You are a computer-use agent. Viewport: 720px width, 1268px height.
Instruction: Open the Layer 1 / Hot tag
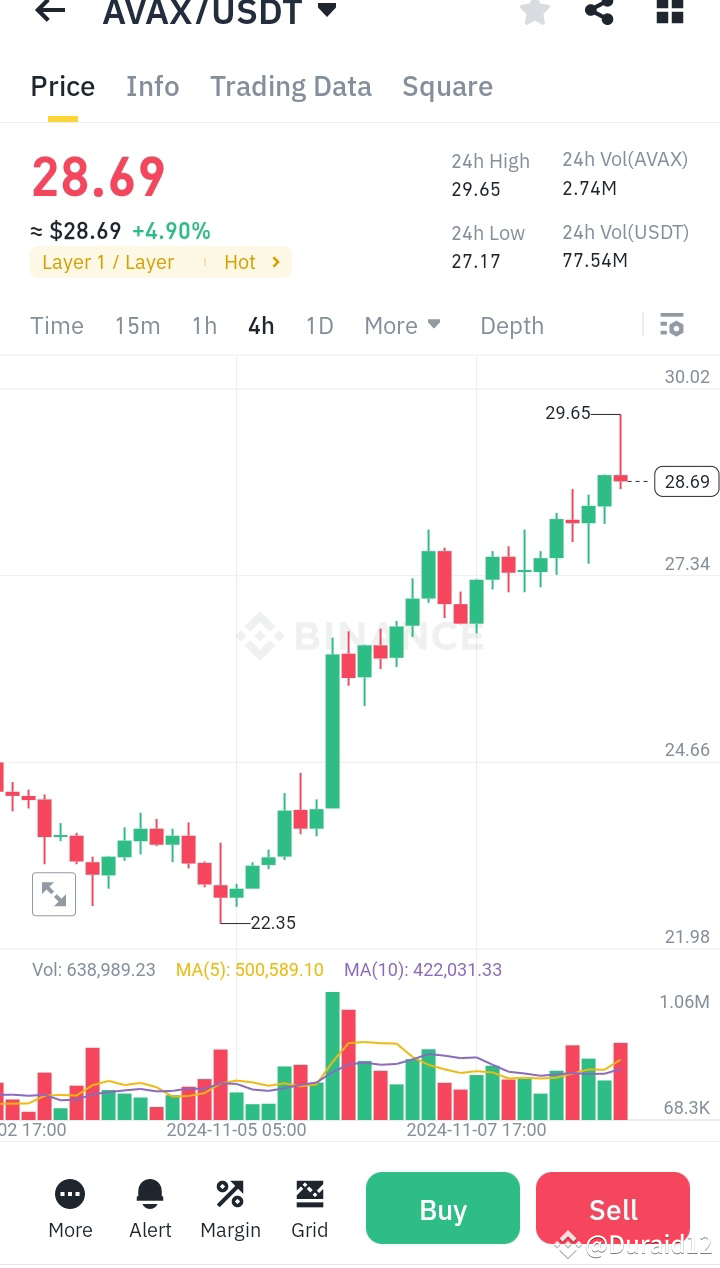(160, 262)
